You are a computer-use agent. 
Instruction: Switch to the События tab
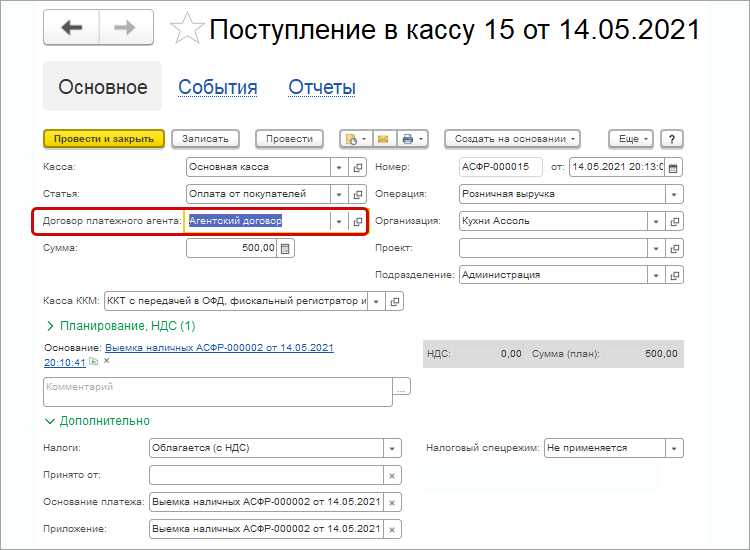[218, 88]
